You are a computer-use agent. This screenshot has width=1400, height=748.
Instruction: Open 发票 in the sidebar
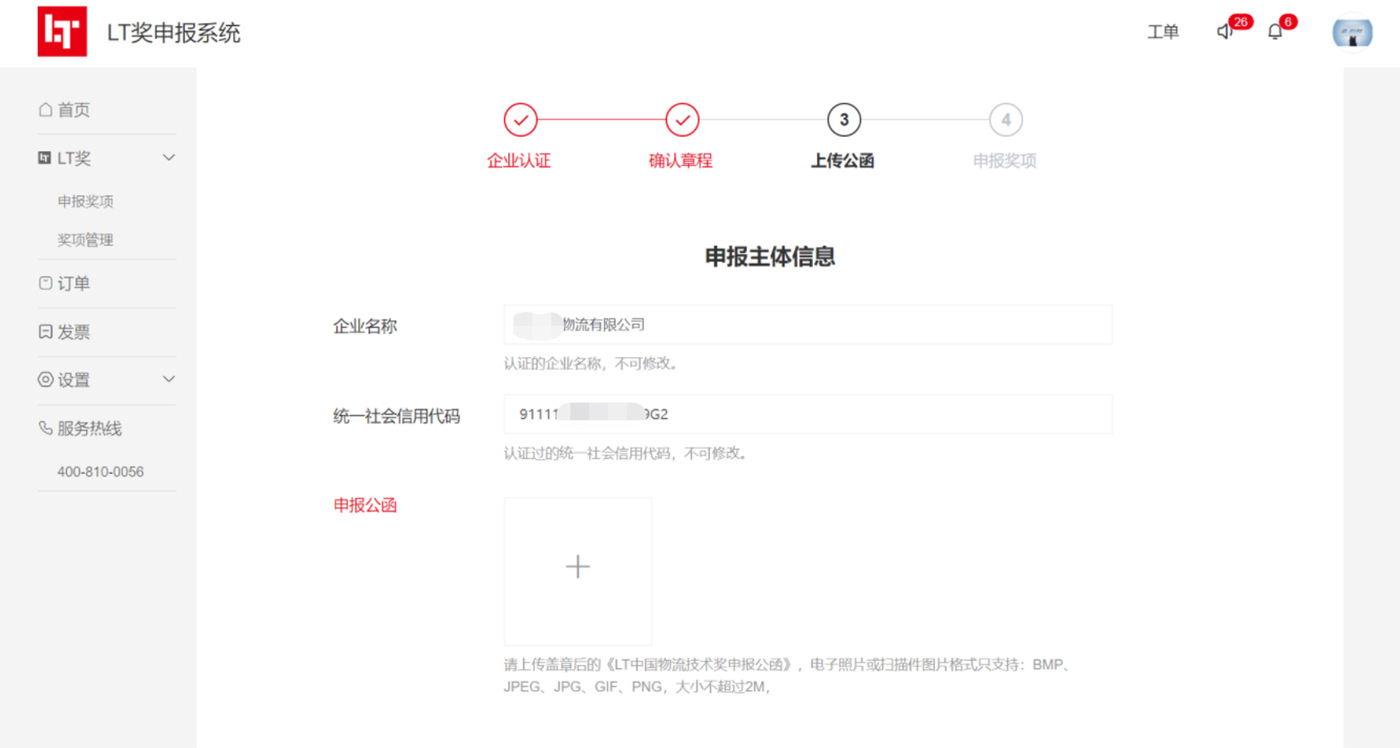tap(65, 332)
